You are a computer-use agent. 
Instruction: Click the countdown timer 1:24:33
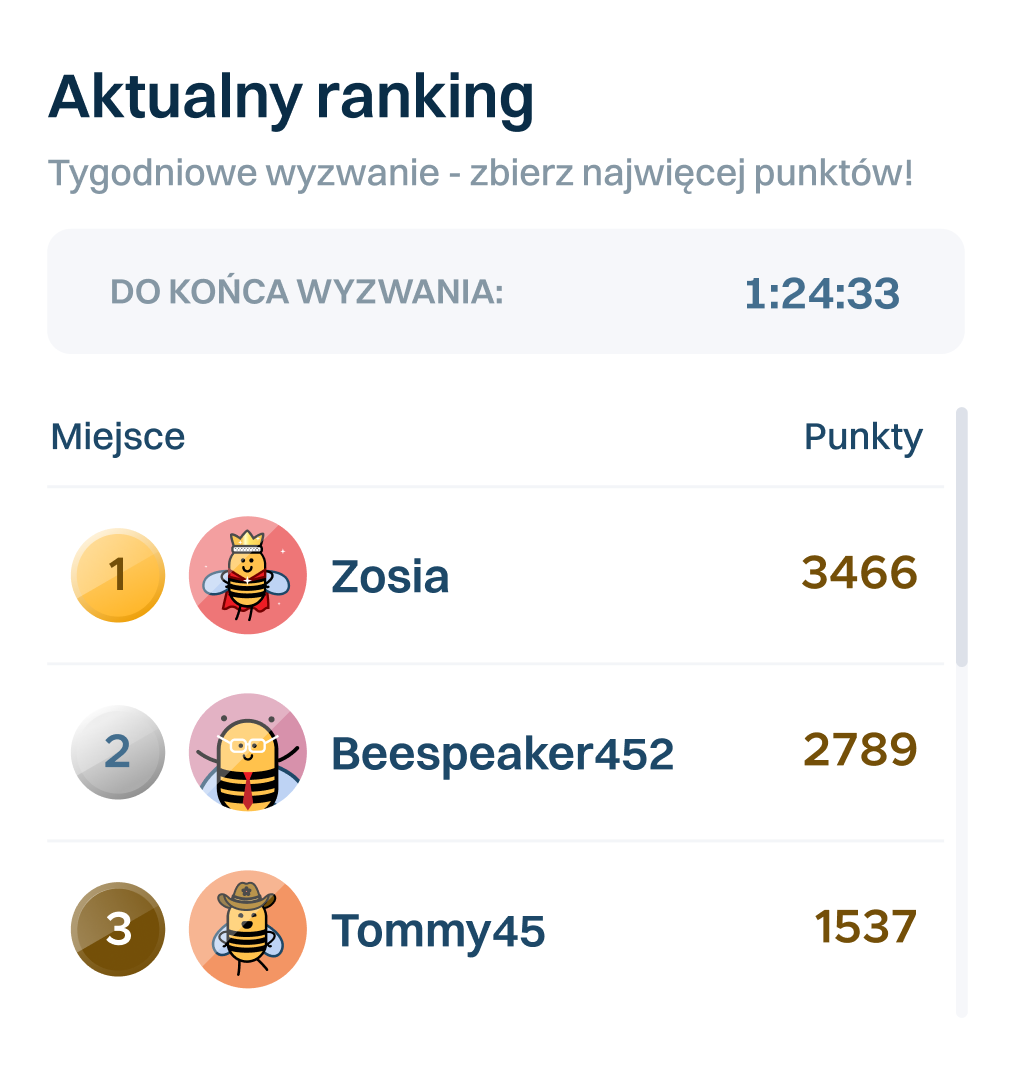[821, 294]
